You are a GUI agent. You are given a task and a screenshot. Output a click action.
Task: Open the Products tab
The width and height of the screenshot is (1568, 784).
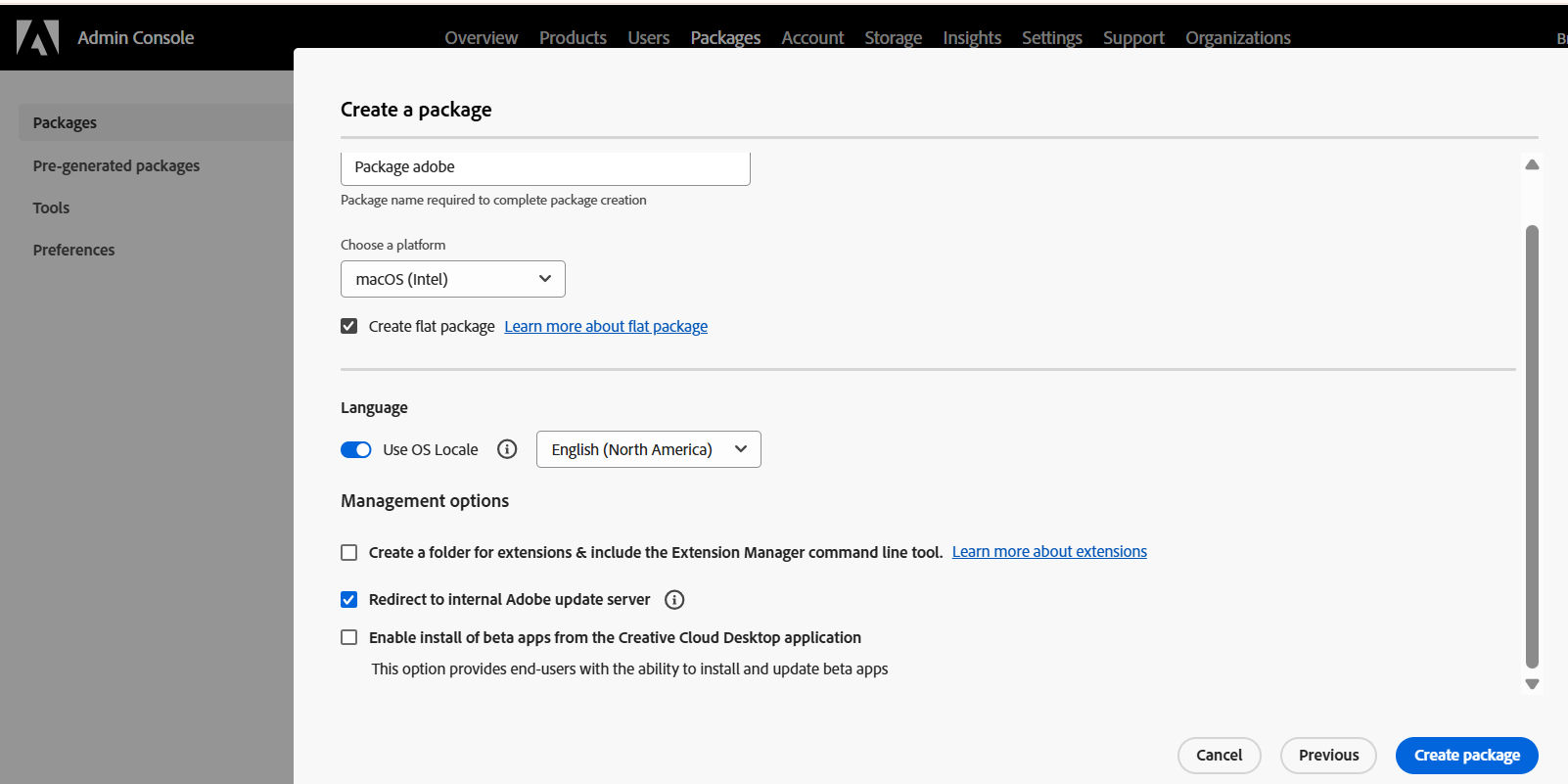[x=573, y=37]
